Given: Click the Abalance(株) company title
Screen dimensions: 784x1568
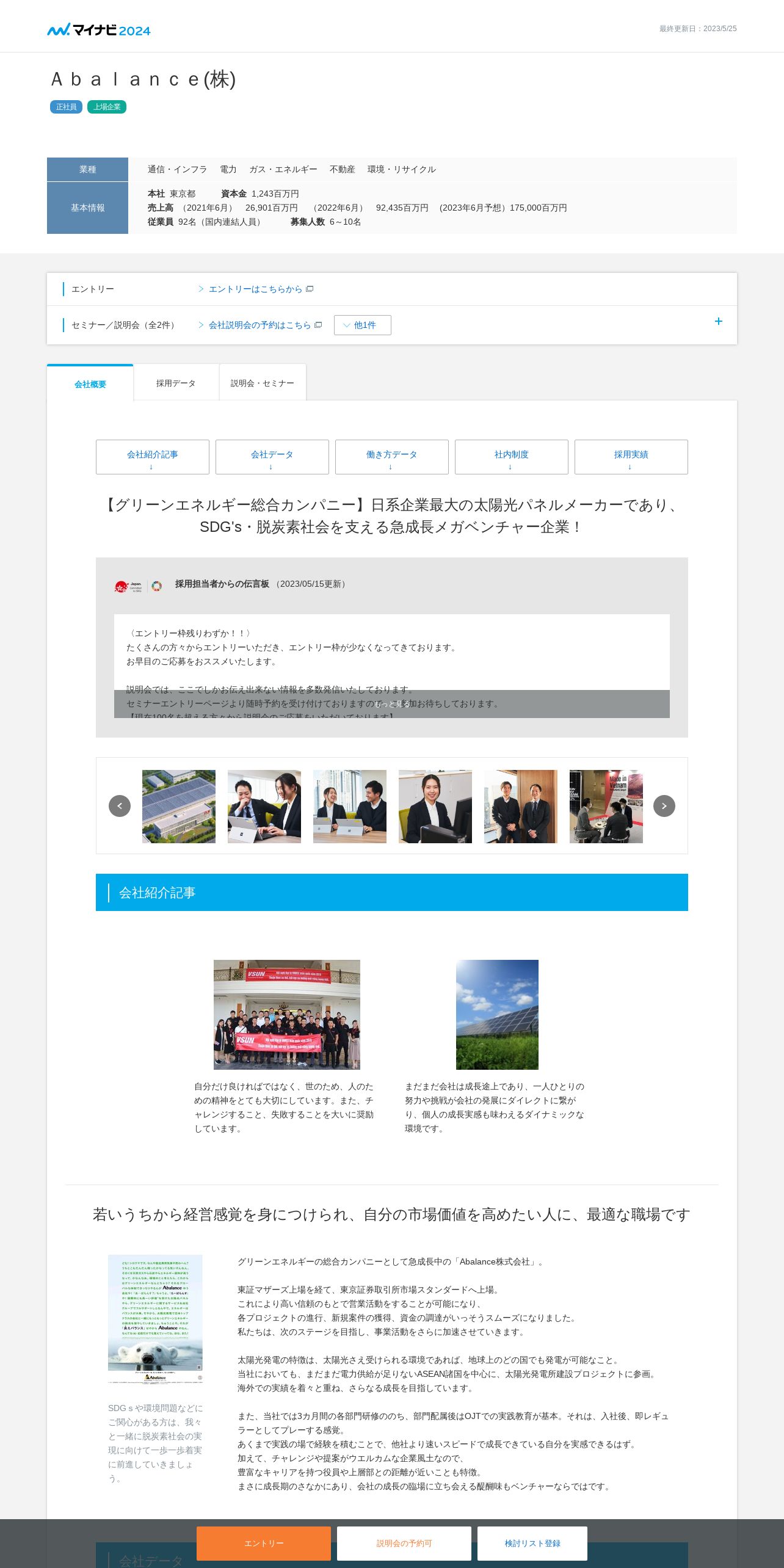Looking at the screenshot, I should (x=144, y=79).
